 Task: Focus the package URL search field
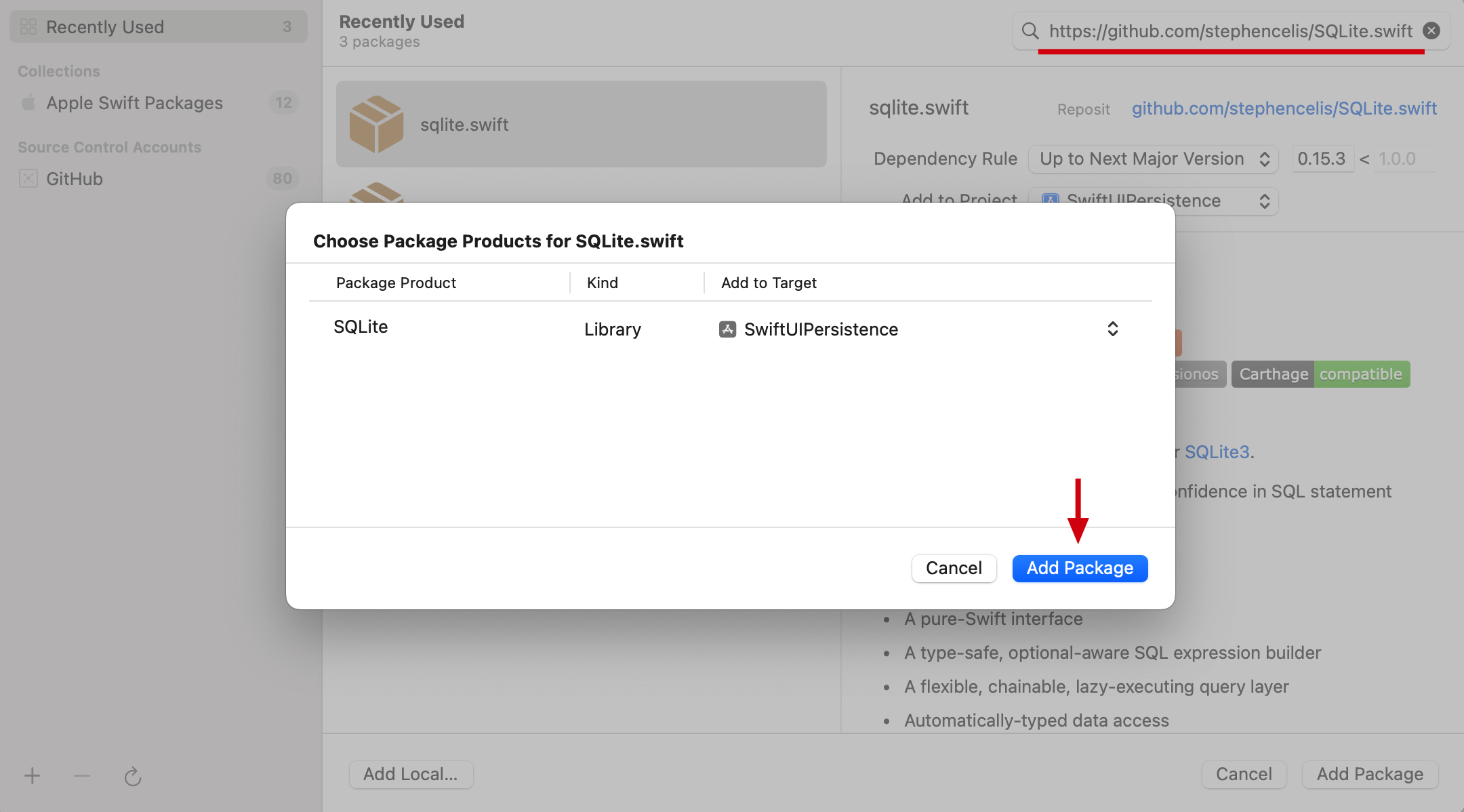click(1230, 31)
